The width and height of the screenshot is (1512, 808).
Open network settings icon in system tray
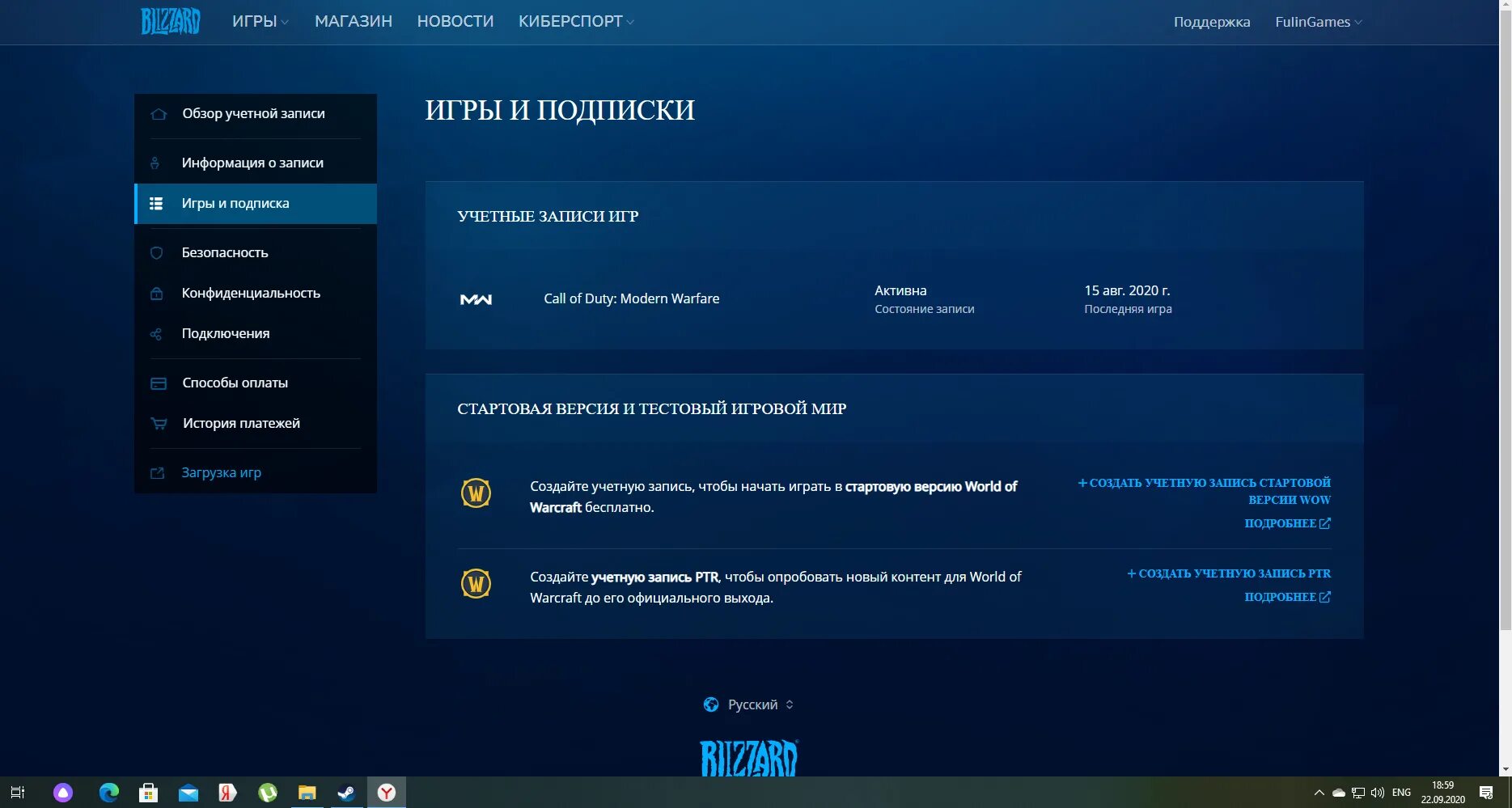click(1358, 793)
